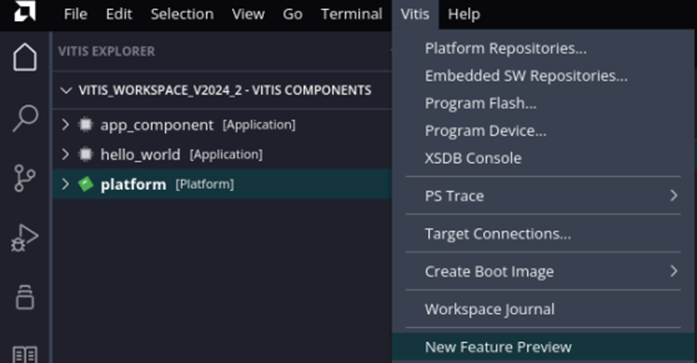
Task: Open the Selection menu
Action: (x=182, y=14)
